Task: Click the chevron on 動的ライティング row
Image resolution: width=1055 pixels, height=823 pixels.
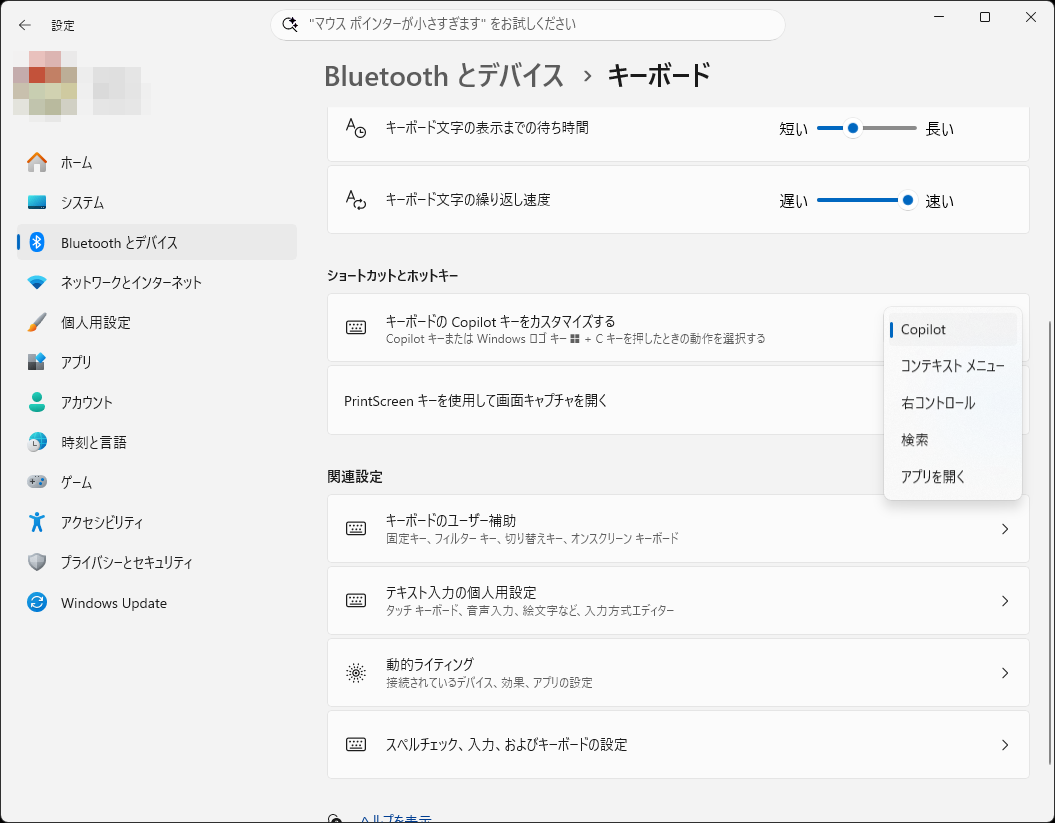Action: (1005, 673)
